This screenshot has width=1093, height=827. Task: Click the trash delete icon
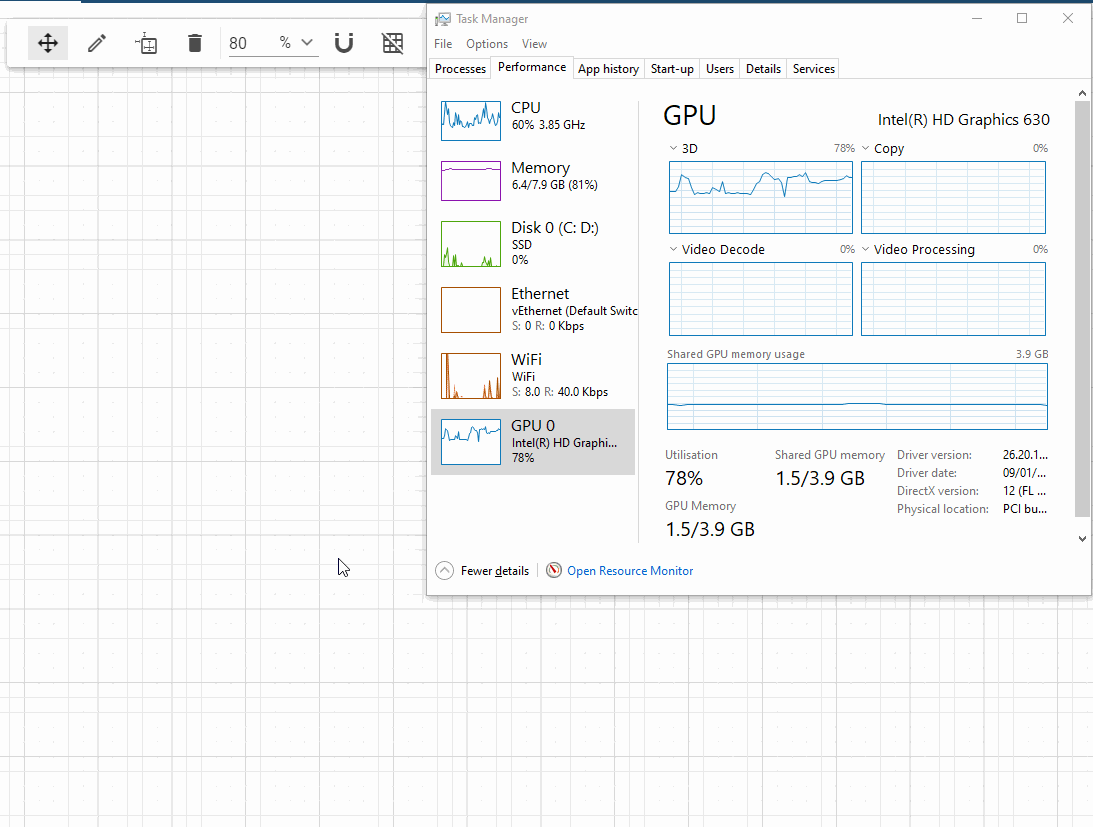click(194, 43)
